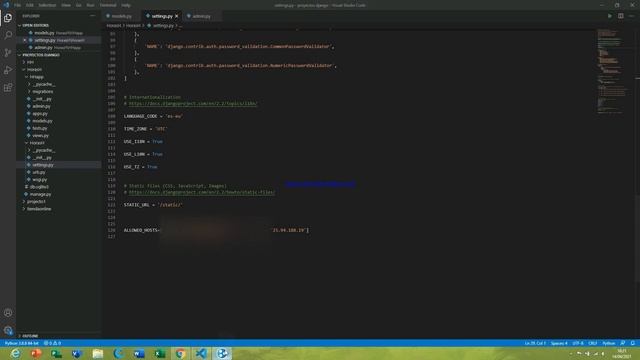Open Google Chrome from the taskbar

coord(180,353)
